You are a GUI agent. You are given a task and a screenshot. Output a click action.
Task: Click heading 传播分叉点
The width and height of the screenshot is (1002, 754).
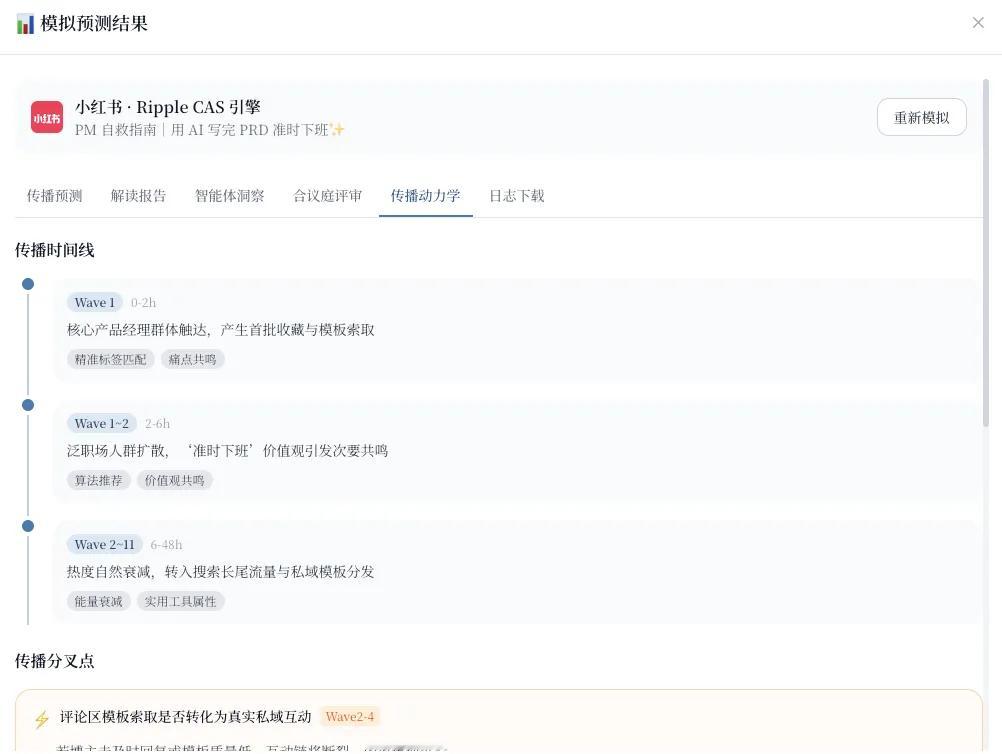[55, 661]
